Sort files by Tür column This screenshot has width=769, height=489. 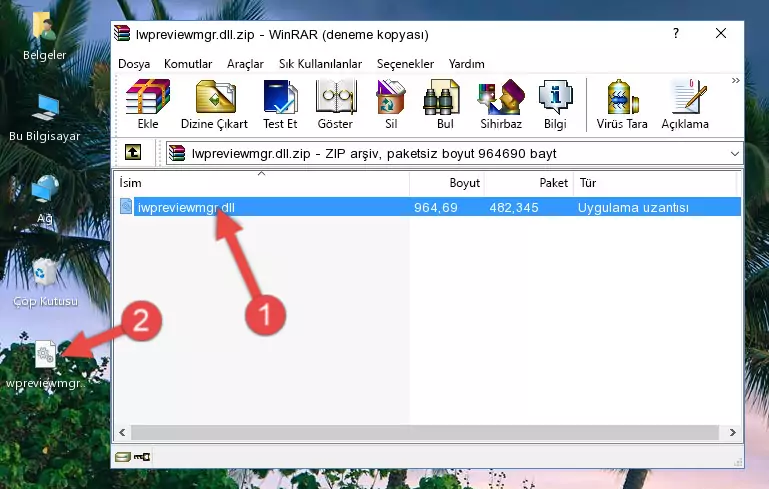pos(655,183)
